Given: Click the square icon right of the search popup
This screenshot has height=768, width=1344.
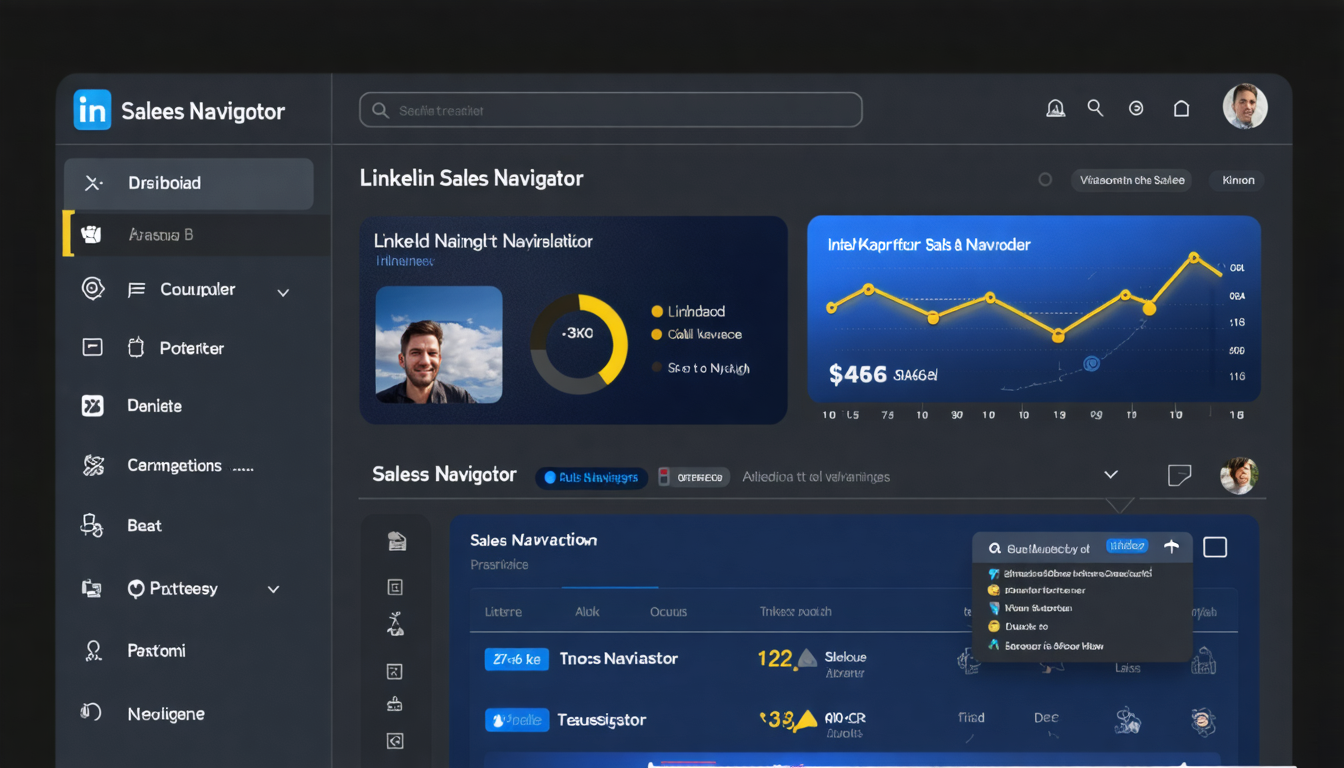Looking at the screenshot, I should (x=1215, y=547).
